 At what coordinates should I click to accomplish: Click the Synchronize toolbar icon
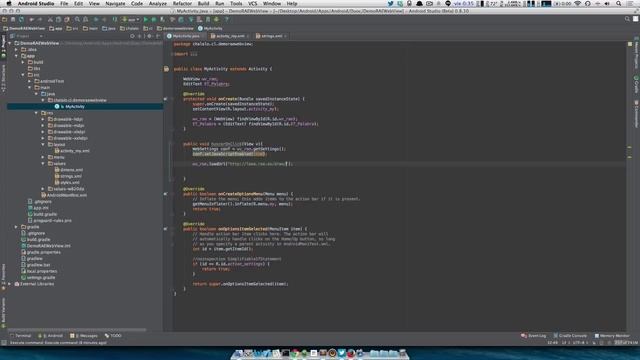click(21, 20)
